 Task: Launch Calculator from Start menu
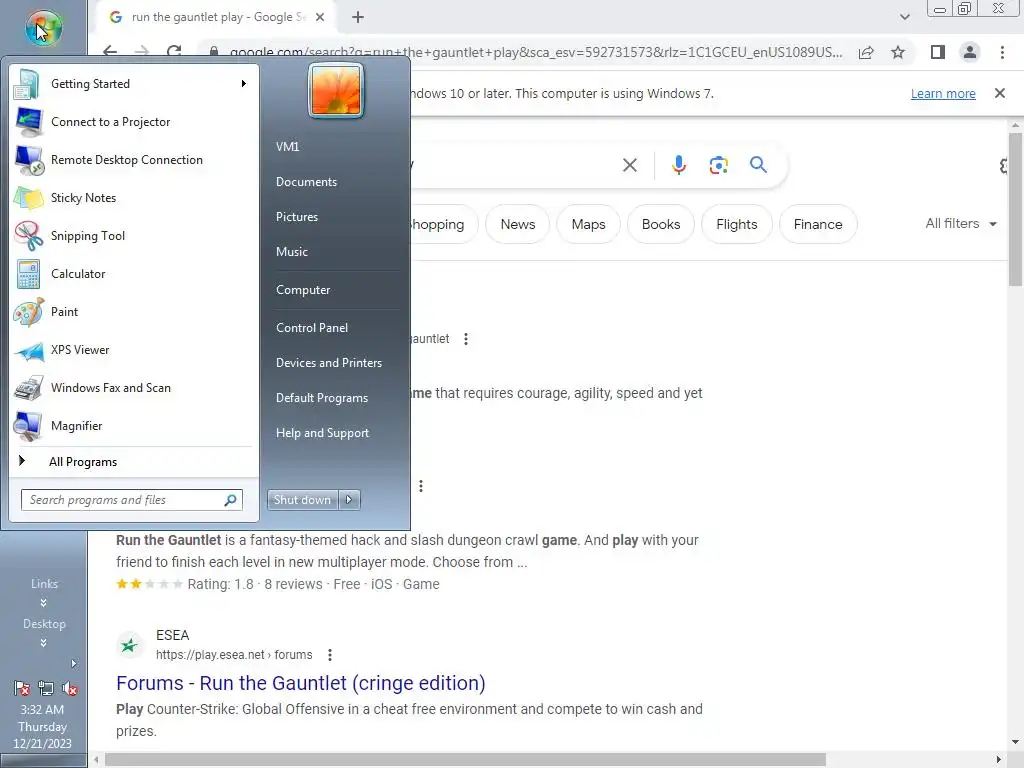click(134, 274)
